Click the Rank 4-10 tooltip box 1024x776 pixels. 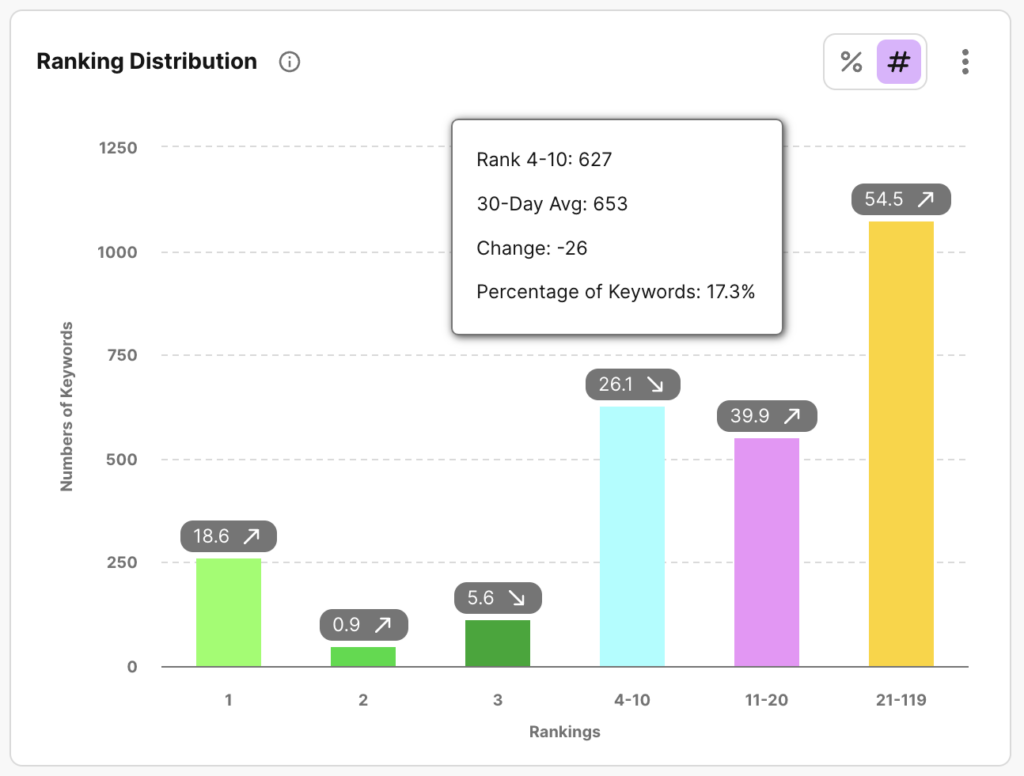616,226
